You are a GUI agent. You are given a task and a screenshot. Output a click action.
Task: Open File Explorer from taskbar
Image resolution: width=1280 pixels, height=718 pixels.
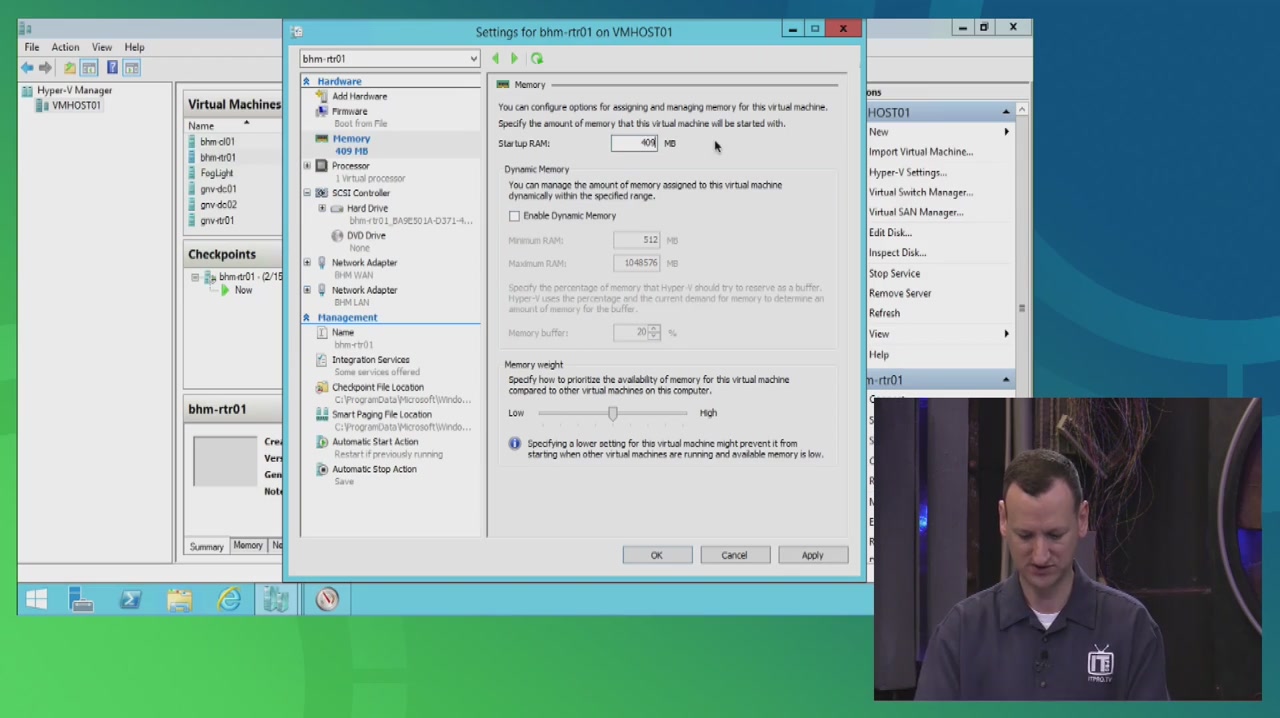180,599
